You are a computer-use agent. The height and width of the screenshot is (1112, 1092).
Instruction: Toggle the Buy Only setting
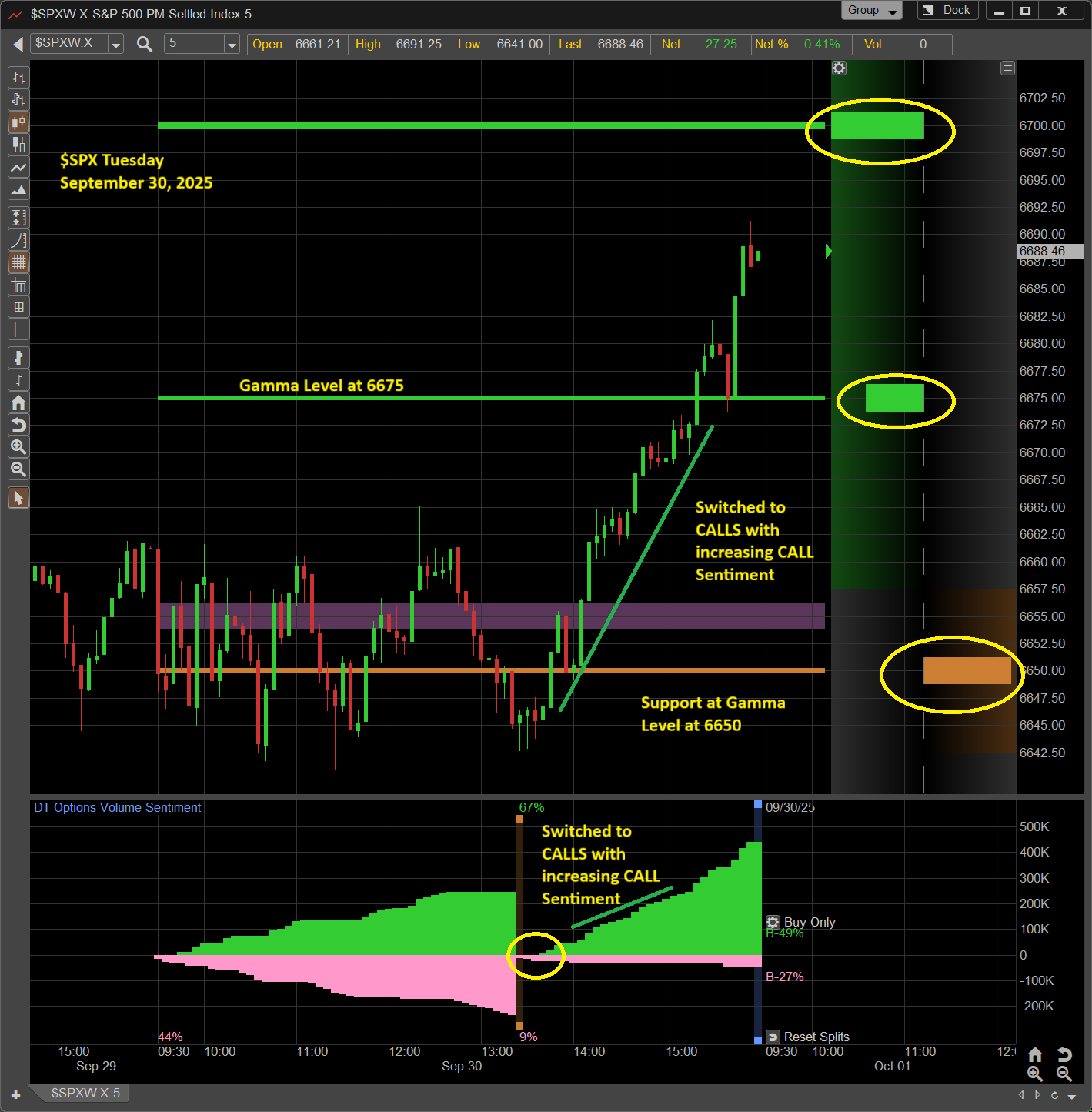pos(773,922)
